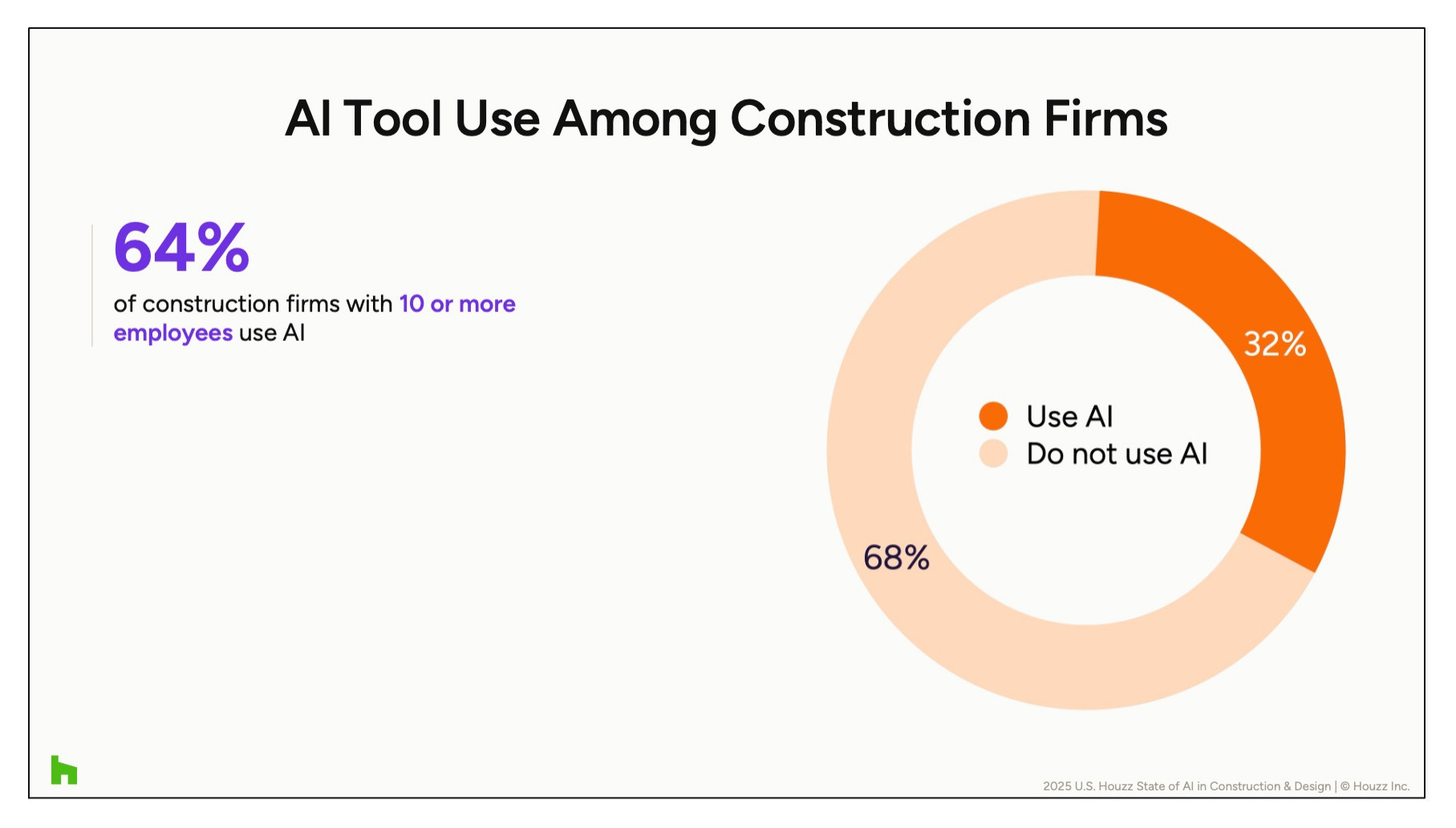Click the large purple 64% figure
The height and width of the screenshot is (828, 1456).
point(182,247)
